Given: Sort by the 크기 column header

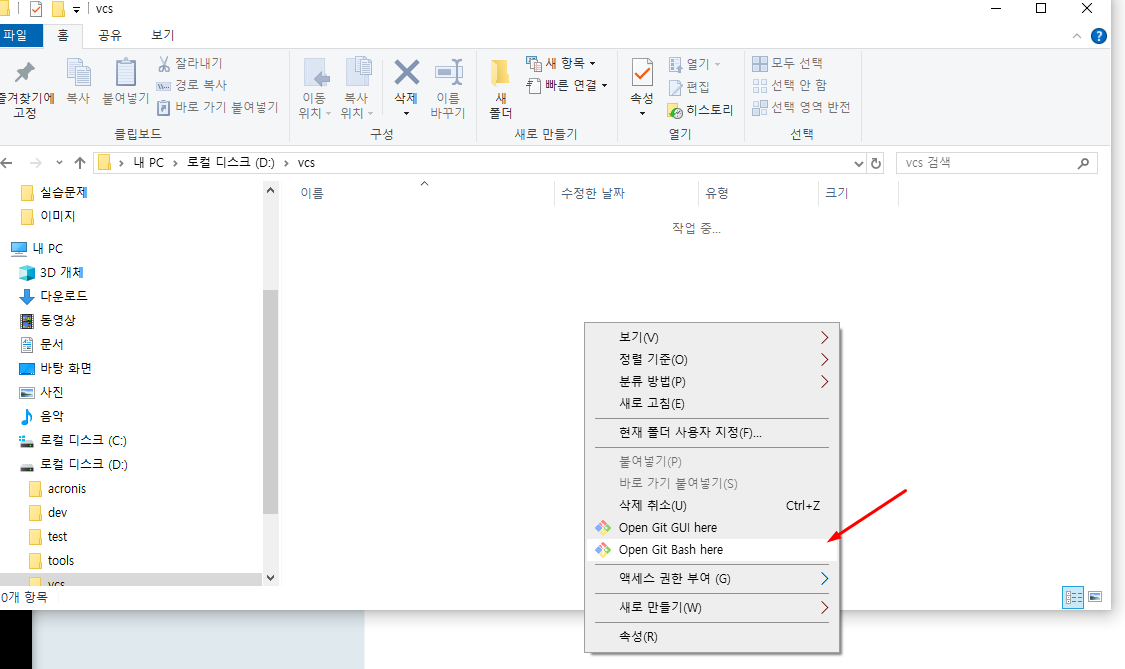Looking at the screenshot, I should 837,193.
